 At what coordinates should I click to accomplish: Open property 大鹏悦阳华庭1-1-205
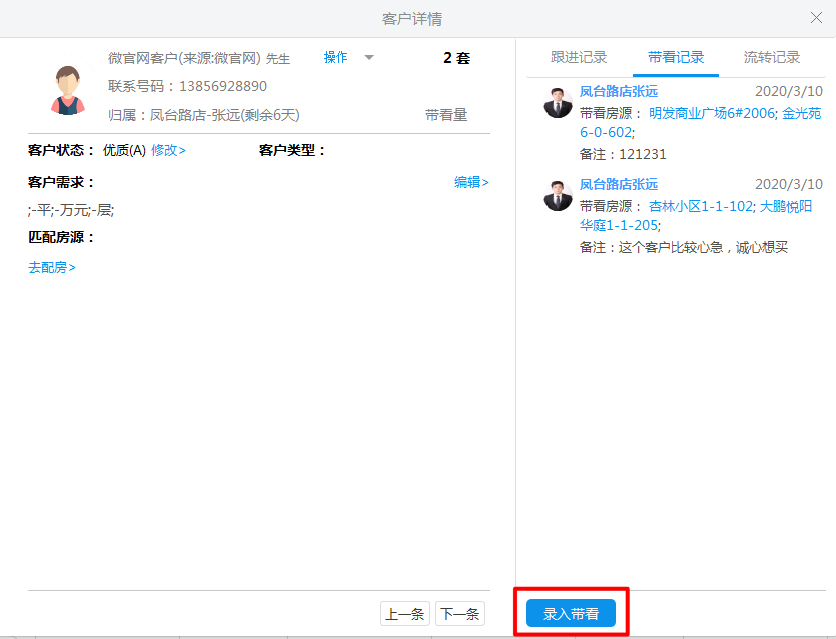click(x=785, y=206)
